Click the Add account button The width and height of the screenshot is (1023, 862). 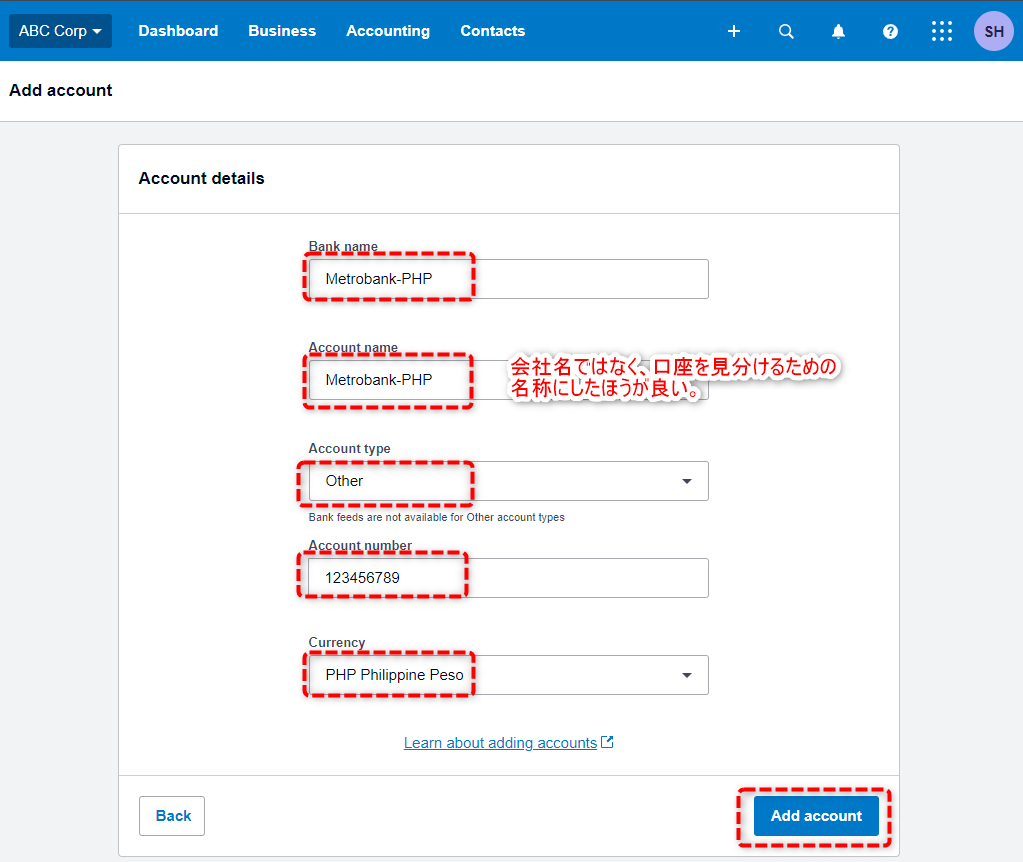[x=816, y=816]
